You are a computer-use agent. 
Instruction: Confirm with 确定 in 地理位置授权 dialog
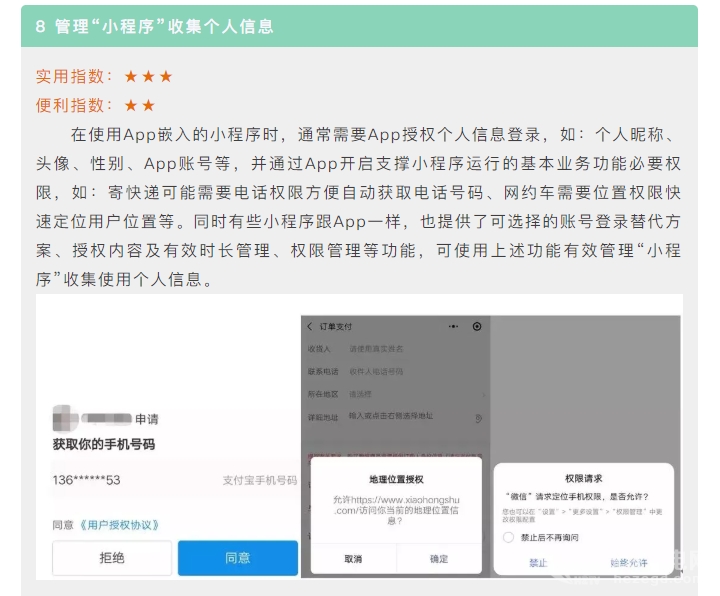[439, 559]
